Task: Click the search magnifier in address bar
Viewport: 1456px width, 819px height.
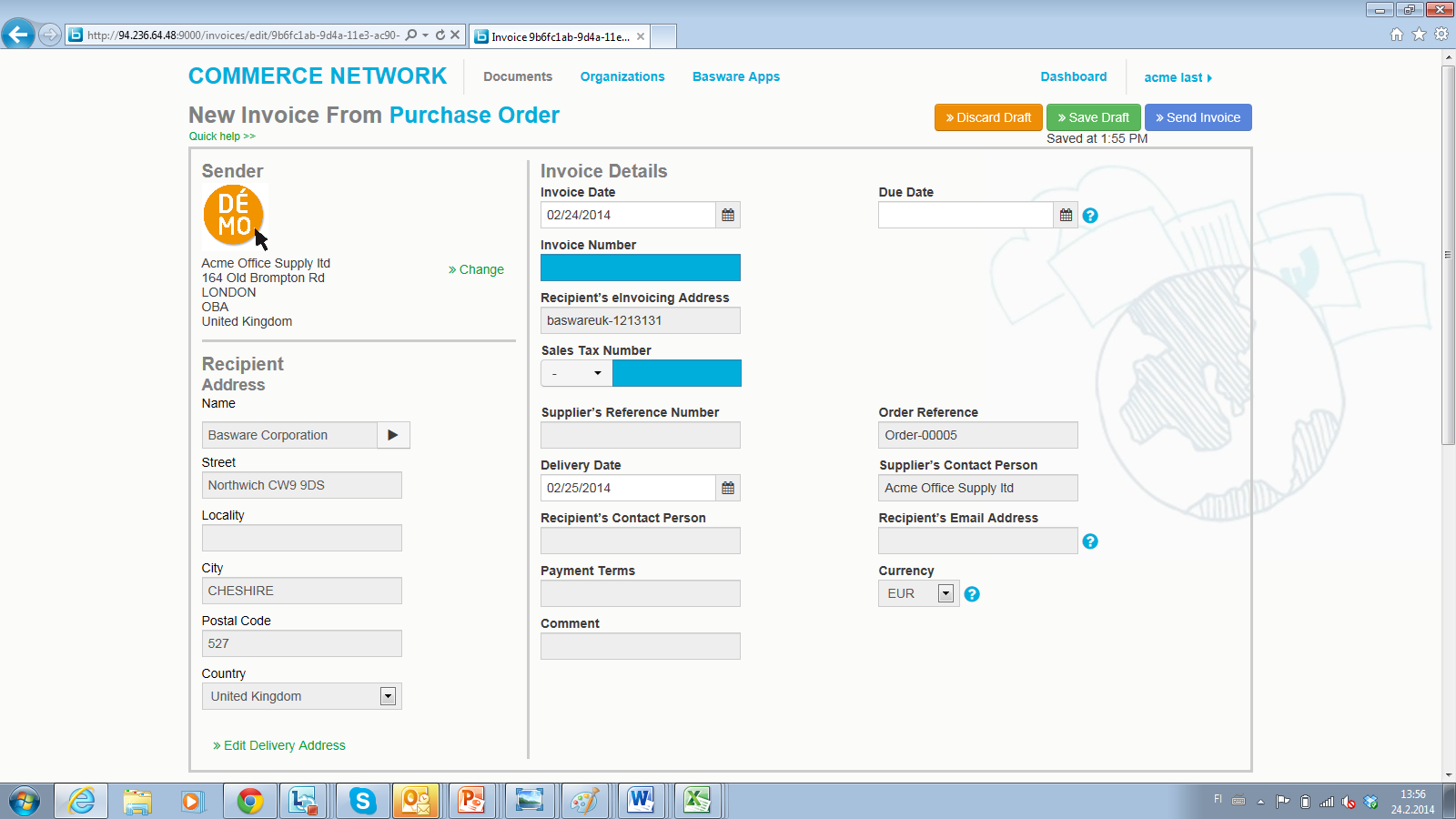Action: (x=411, y=35)
